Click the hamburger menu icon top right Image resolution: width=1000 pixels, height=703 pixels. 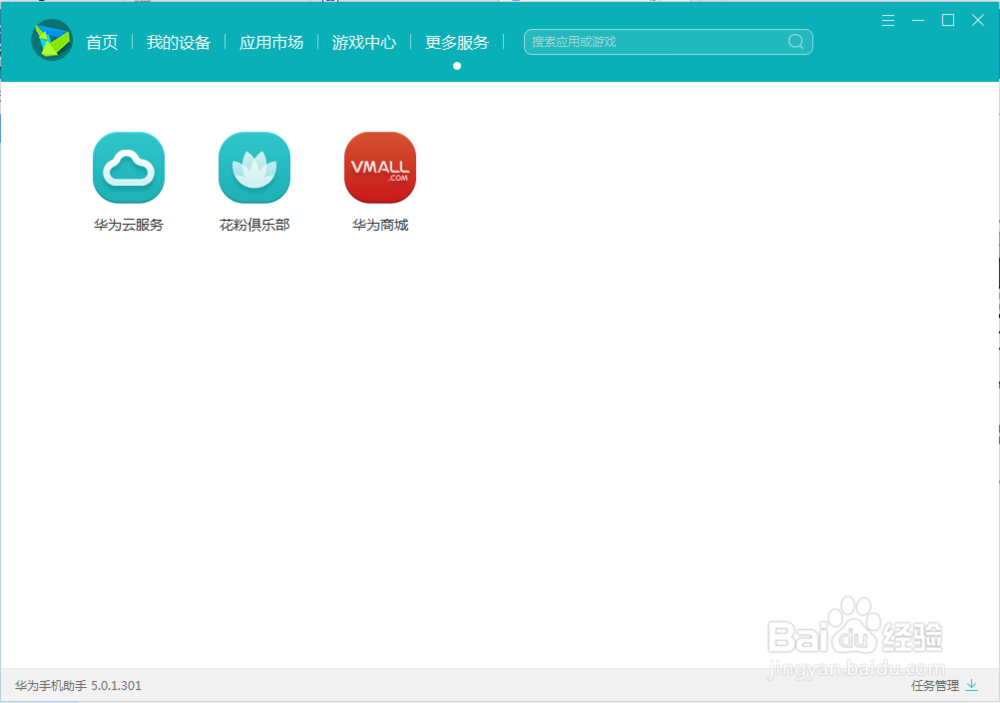click(x=888, y=19)
